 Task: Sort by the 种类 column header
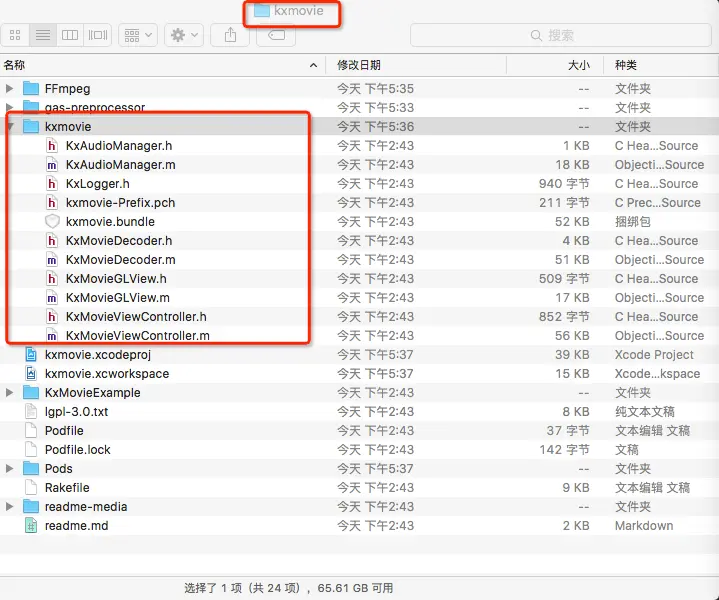[661, 65]
